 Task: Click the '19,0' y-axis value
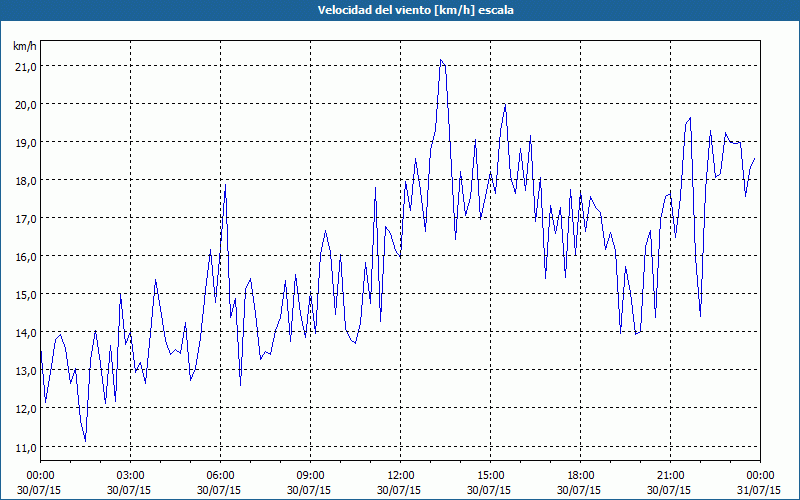(26, 143)
